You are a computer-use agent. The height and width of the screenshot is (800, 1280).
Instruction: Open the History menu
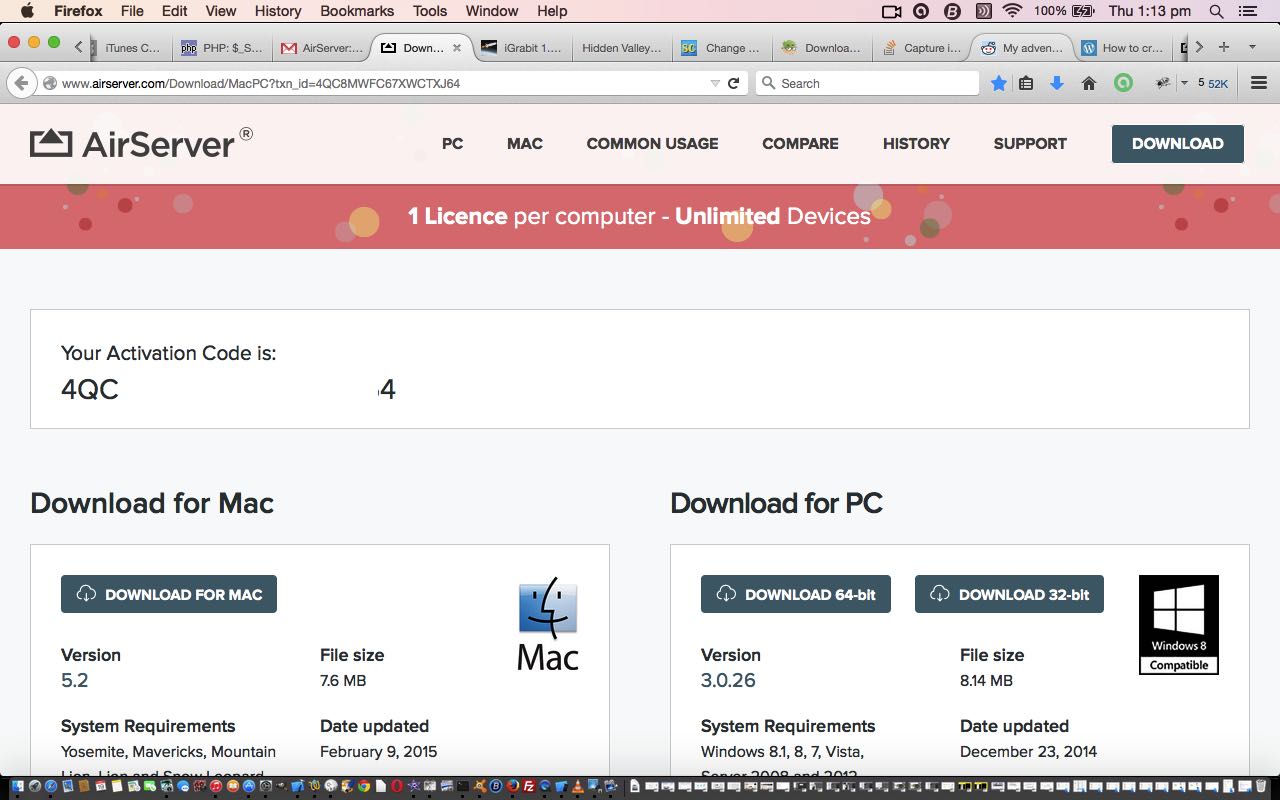pyautogui.click(x=278, y=11)
